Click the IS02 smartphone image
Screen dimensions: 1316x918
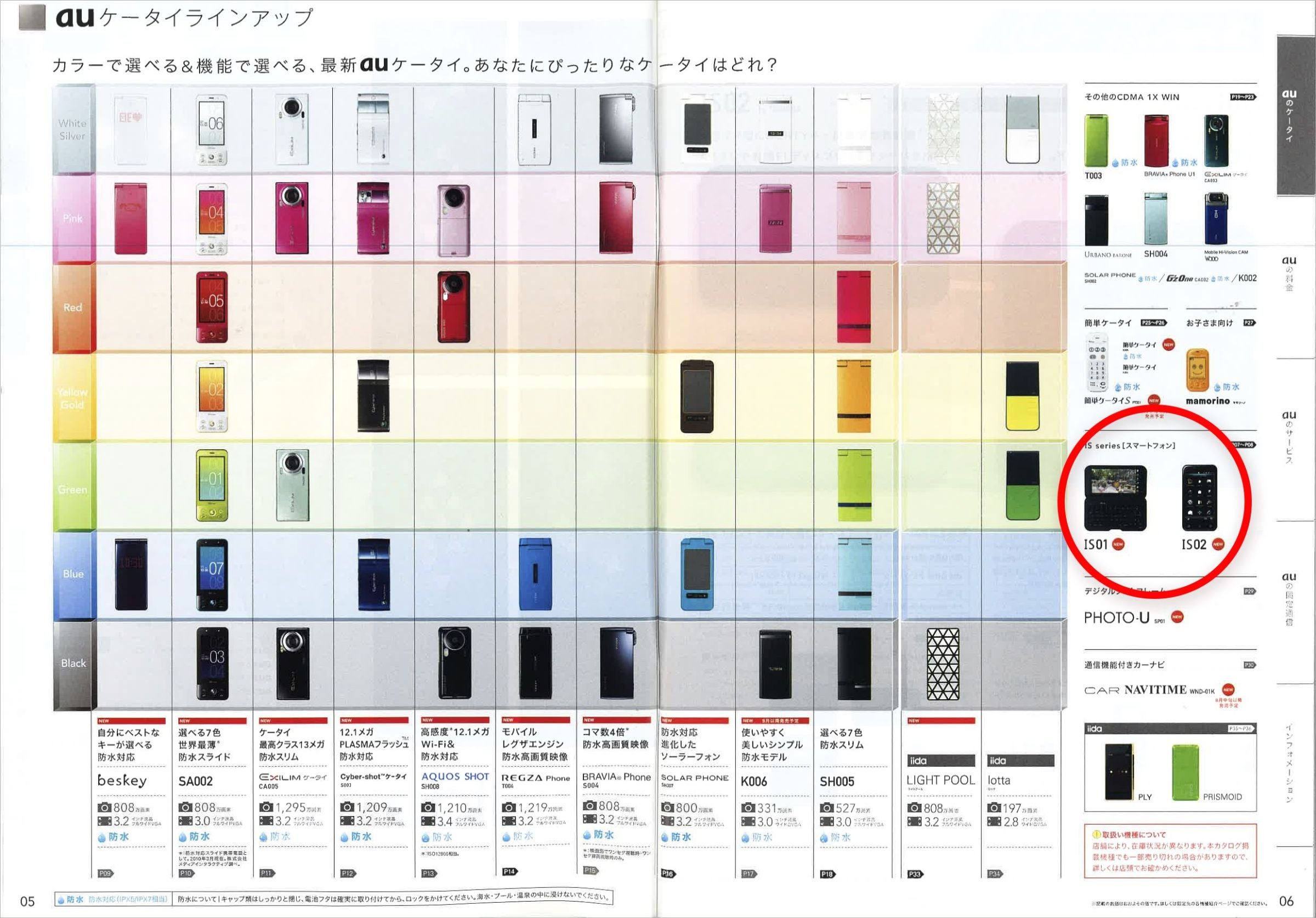coord(1200,498)
